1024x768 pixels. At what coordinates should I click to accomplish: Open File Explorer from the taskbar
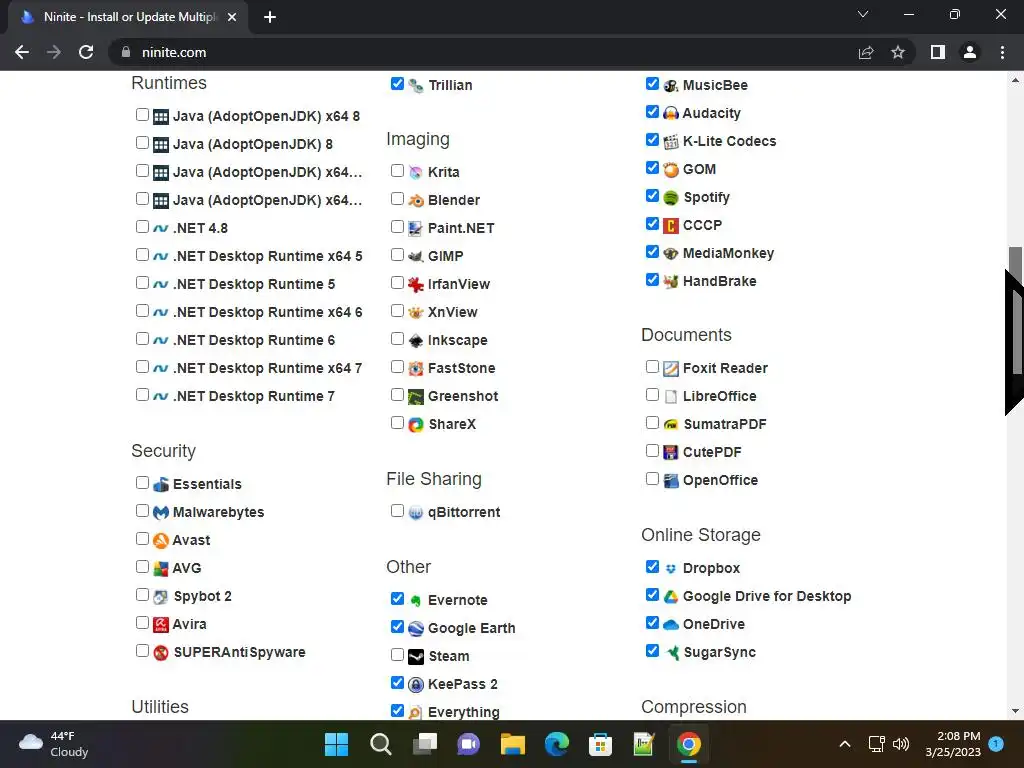point(513,744)
